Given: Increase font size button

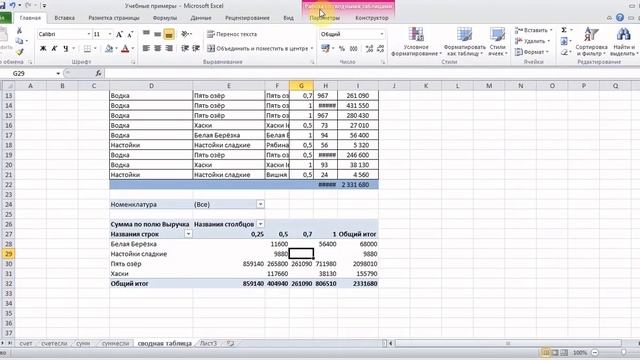Looking at the screenshot, I should (119, 34).
